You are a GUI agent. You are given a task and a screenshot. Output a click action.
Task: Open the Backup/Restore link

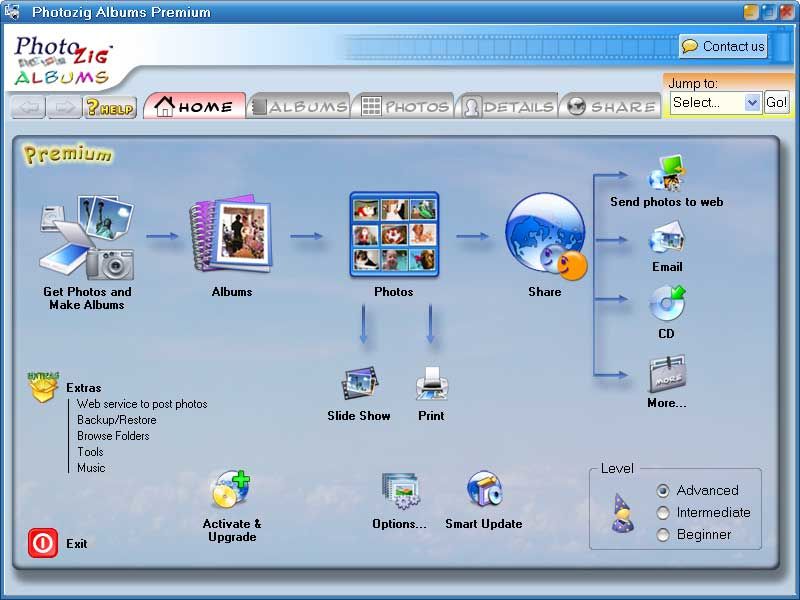click(117, 420)
